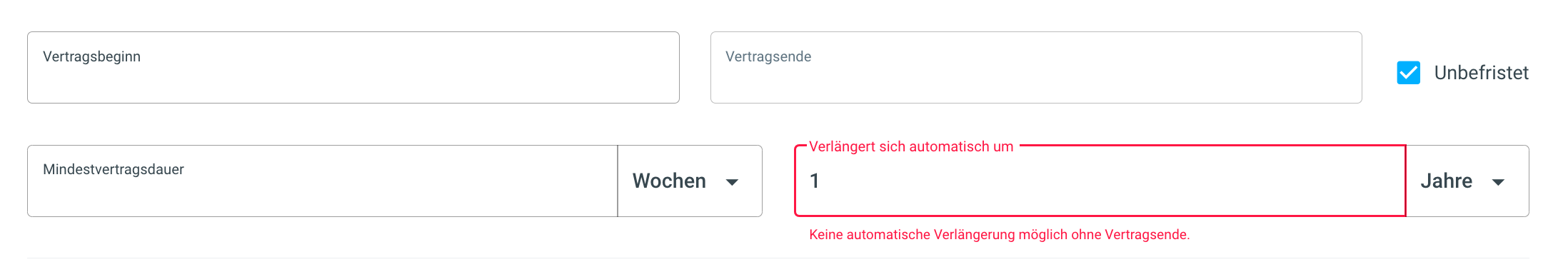Click the arrow next to Wochen
The height and width of the screenshot is (277, 1568).
point(732,183)
